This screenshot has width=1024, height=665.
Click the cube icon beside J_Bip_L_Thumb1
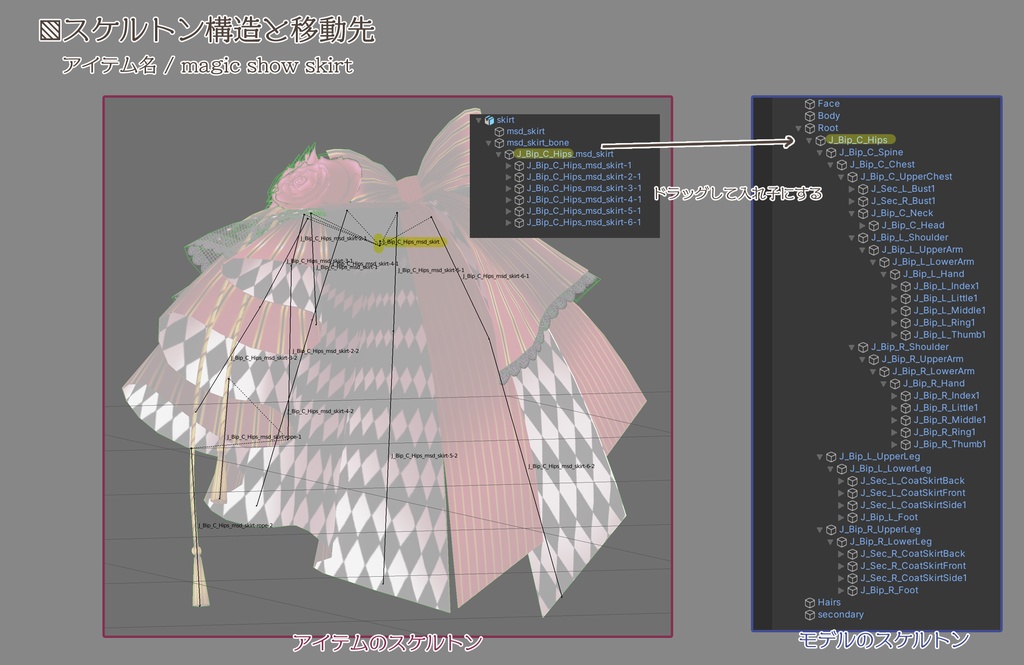point(906,335)
